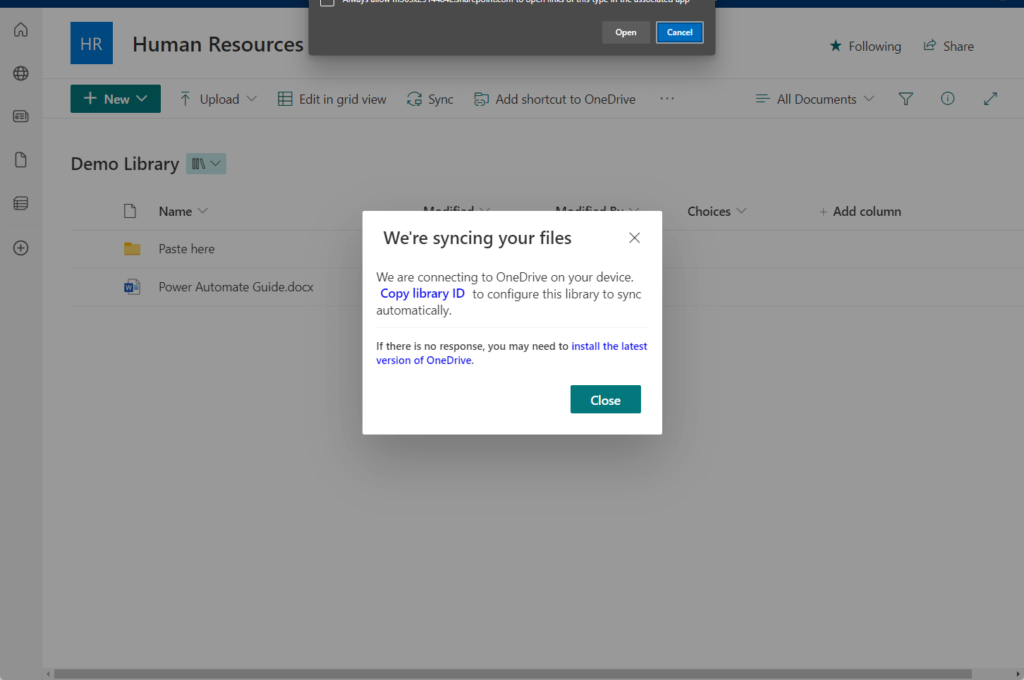
Task: Close the syncing dialog with X
Action: (x=634, y=238)
